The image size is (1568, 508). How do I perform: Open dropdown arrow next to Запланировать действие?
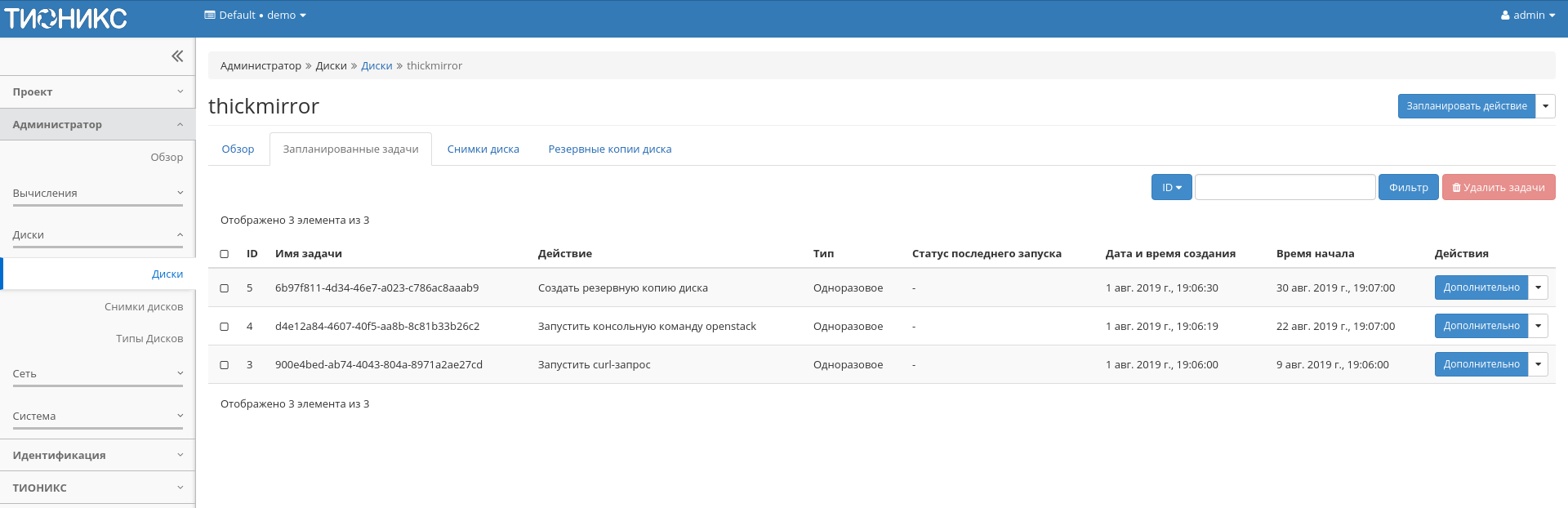point(1545,106)
